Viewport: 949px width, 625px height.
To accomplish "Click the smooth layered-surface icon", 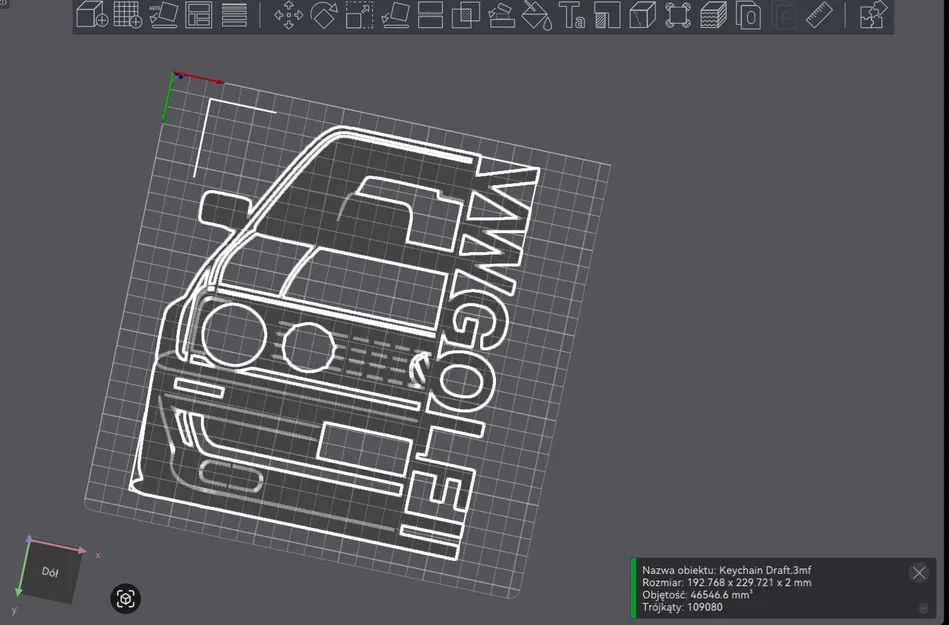I will [x=713, y=17].
